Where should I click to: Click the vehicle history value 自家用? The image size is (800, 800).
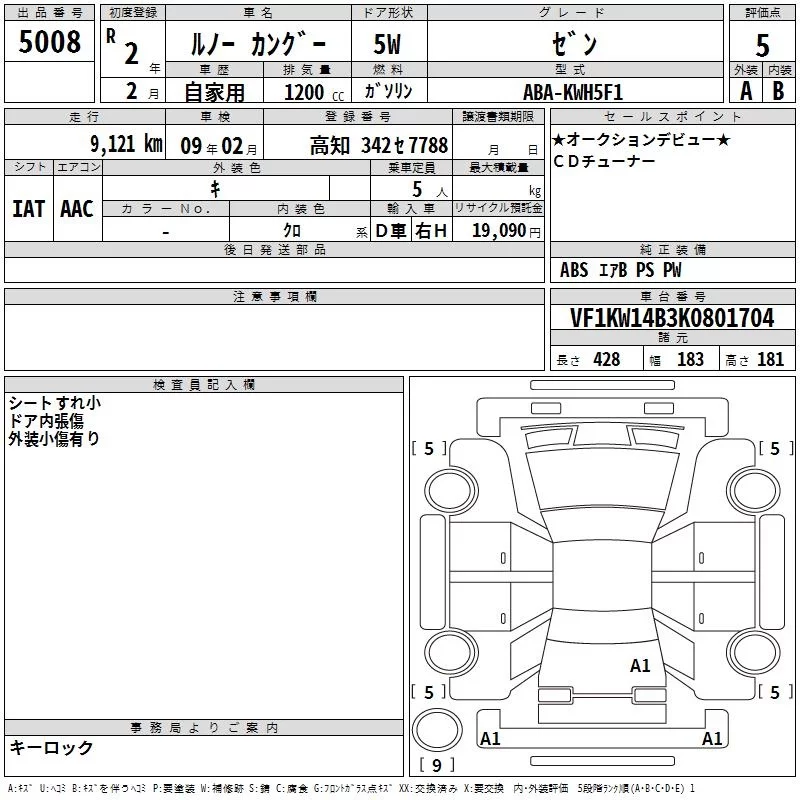click(214, 92)
